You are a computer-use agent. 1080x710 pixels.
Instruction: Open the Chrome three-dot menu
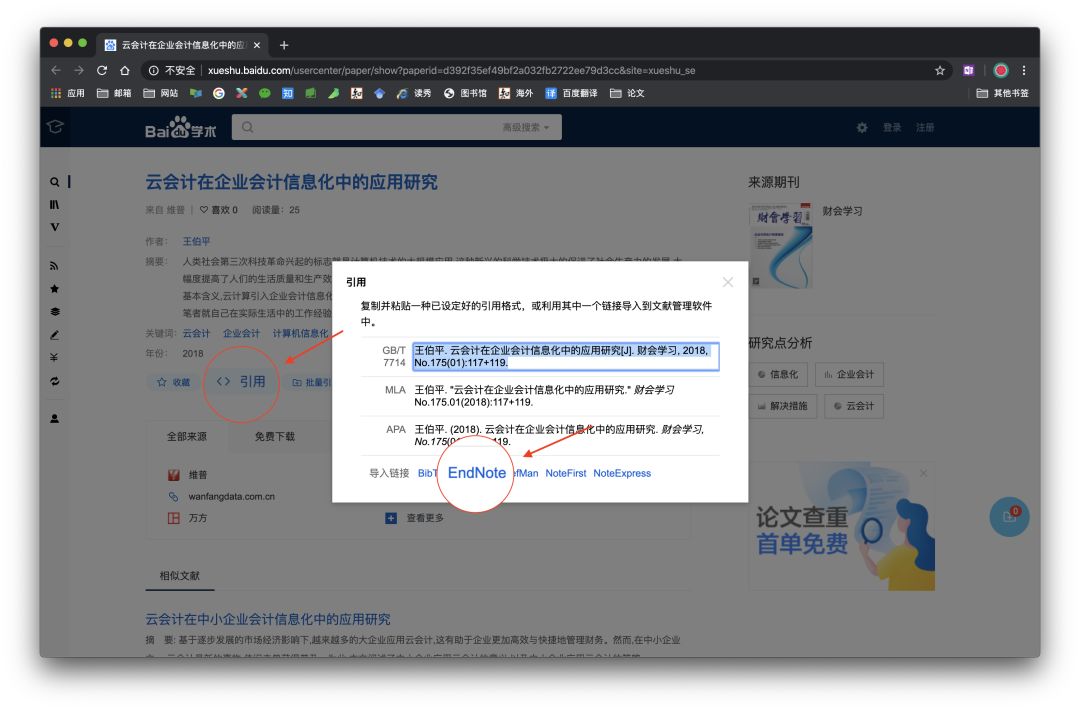coord(1024,70)
